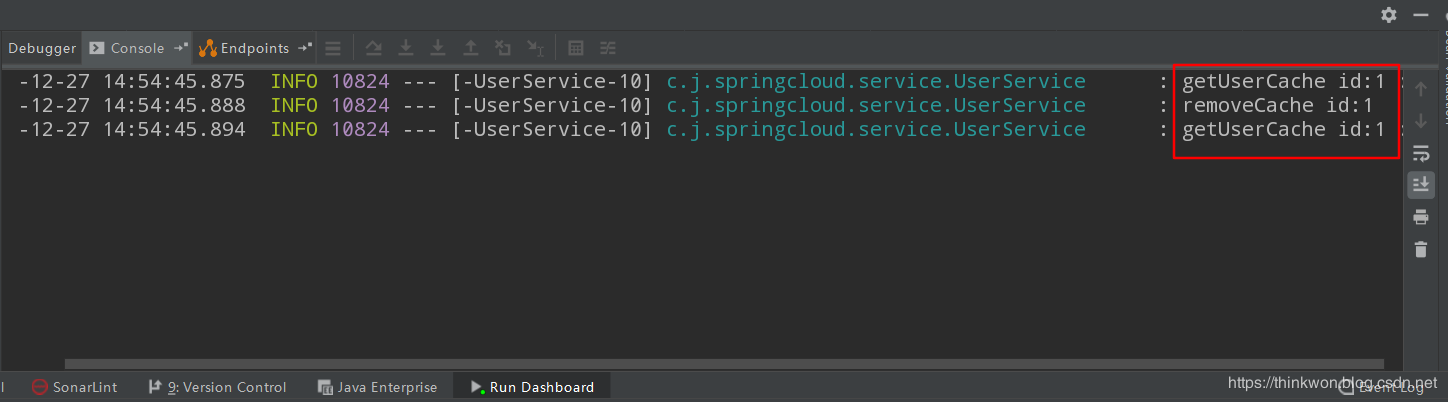Viewport: 1448px width, 402px height.
Task: Click the Run to Cursor icon
Action: tap(535, 48)
